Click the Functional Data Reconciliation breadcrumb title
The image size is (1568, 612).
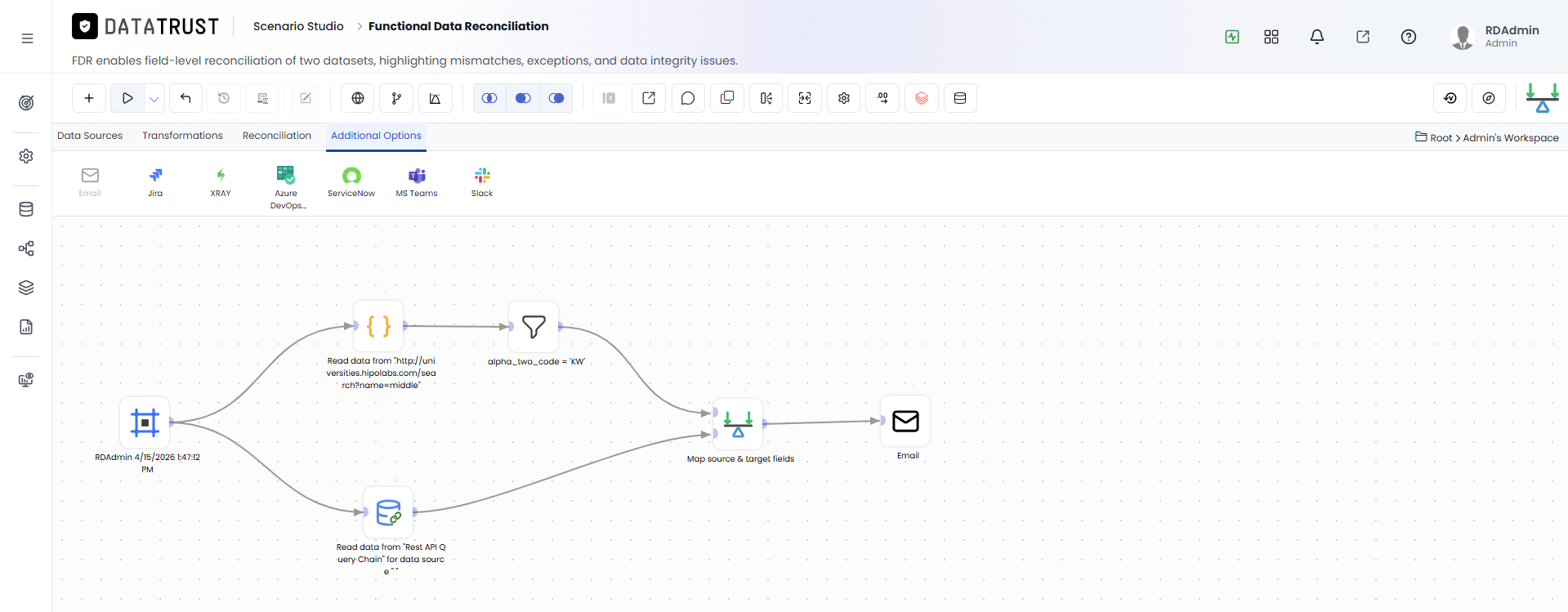[x=458, y=26]
